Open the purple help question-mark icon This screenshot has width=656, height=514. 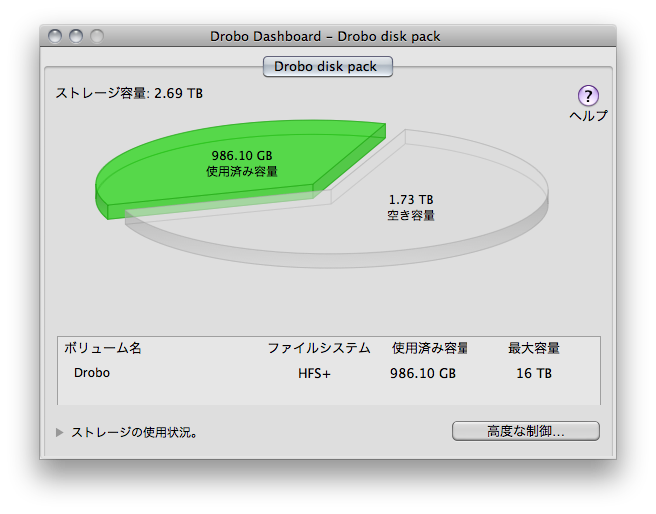588,96
